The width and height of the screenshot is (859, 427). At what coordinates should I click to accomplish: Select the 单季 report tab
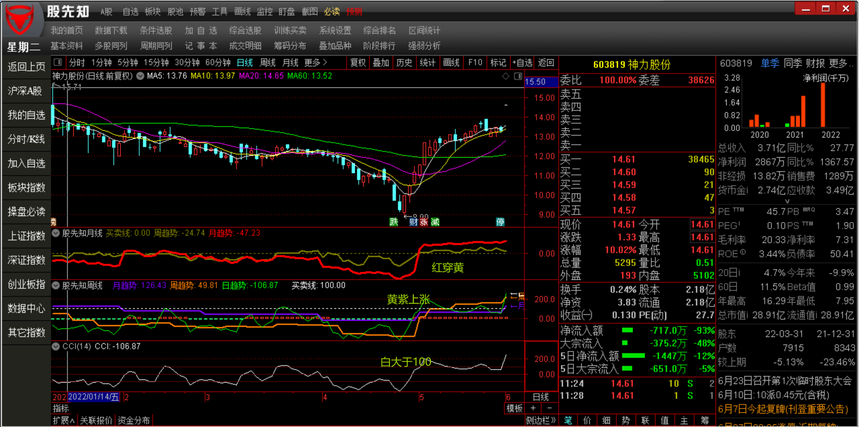pyautogui.click(x=769, y=64)
